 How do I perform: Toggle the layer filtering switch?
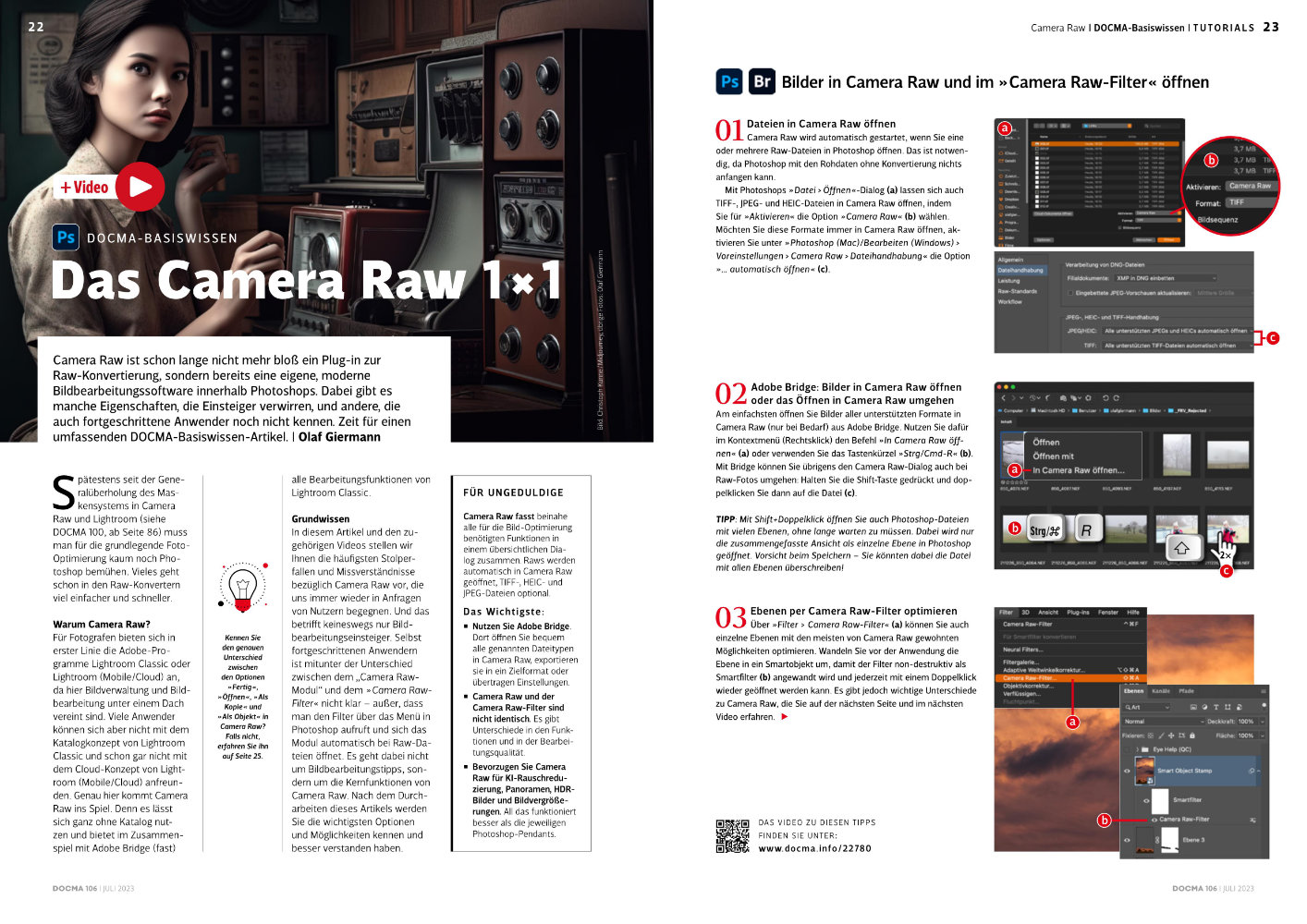tap(1263, 707)
